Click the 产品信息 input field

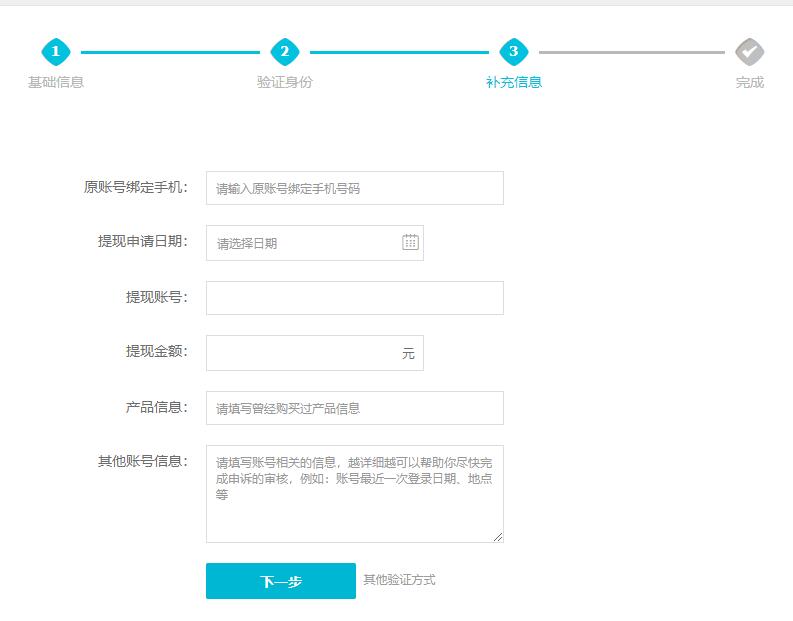tap(354, 408)
